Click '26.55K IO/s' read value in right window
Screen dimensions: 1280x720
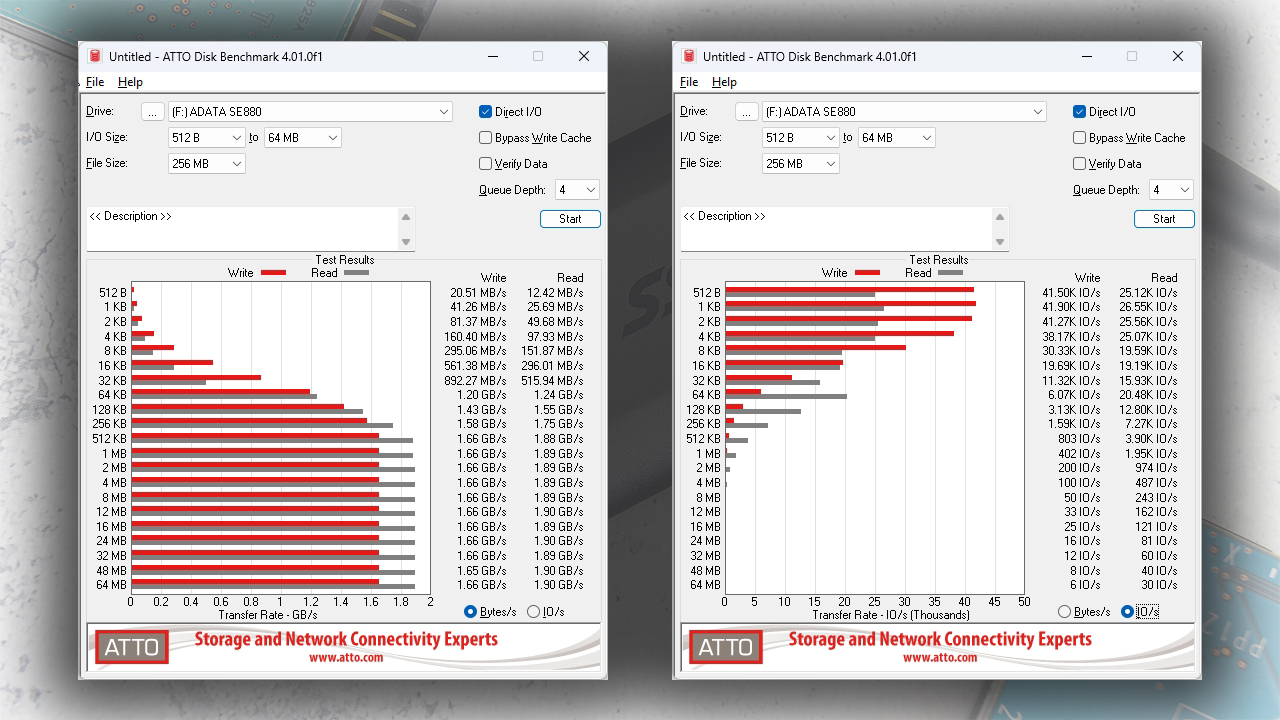pos(1148,308)
